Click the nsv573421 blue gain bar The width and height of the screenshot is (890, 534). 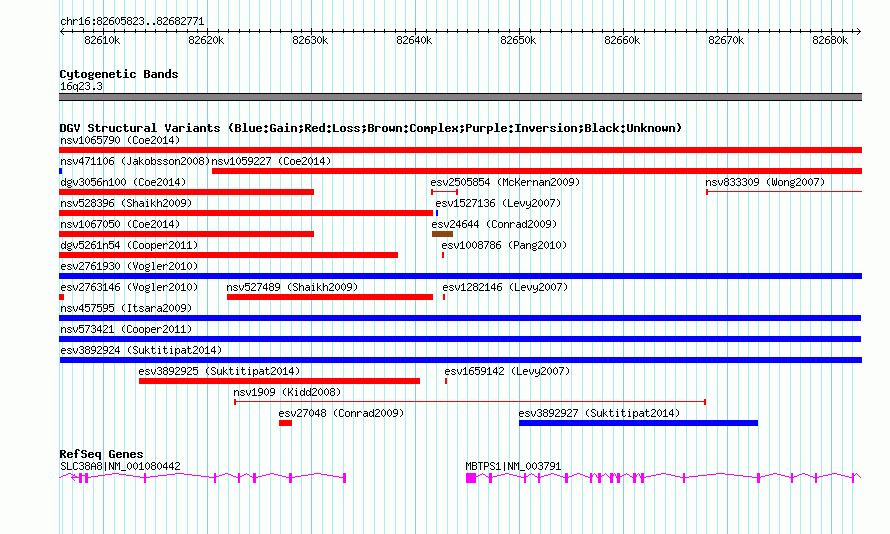460,339
